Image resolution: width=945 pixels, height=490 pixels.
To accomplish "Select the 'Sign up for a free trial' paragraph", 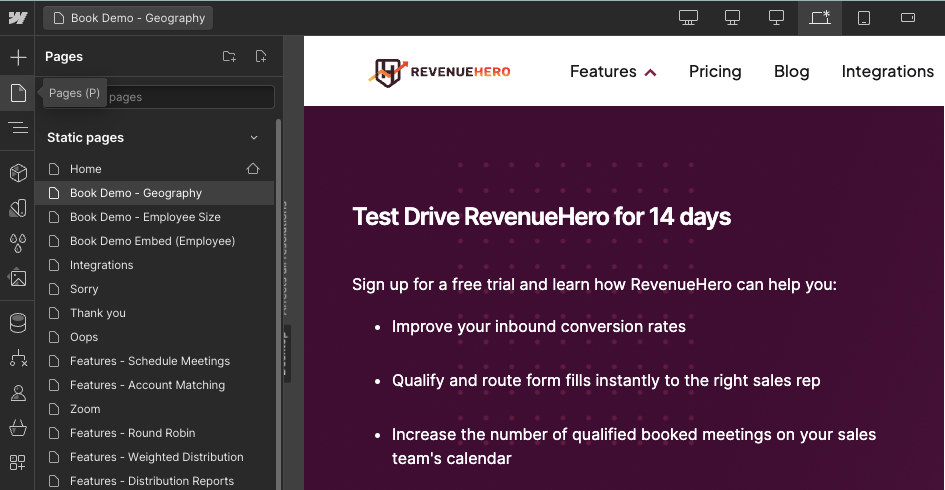I will tap(594, 284).
